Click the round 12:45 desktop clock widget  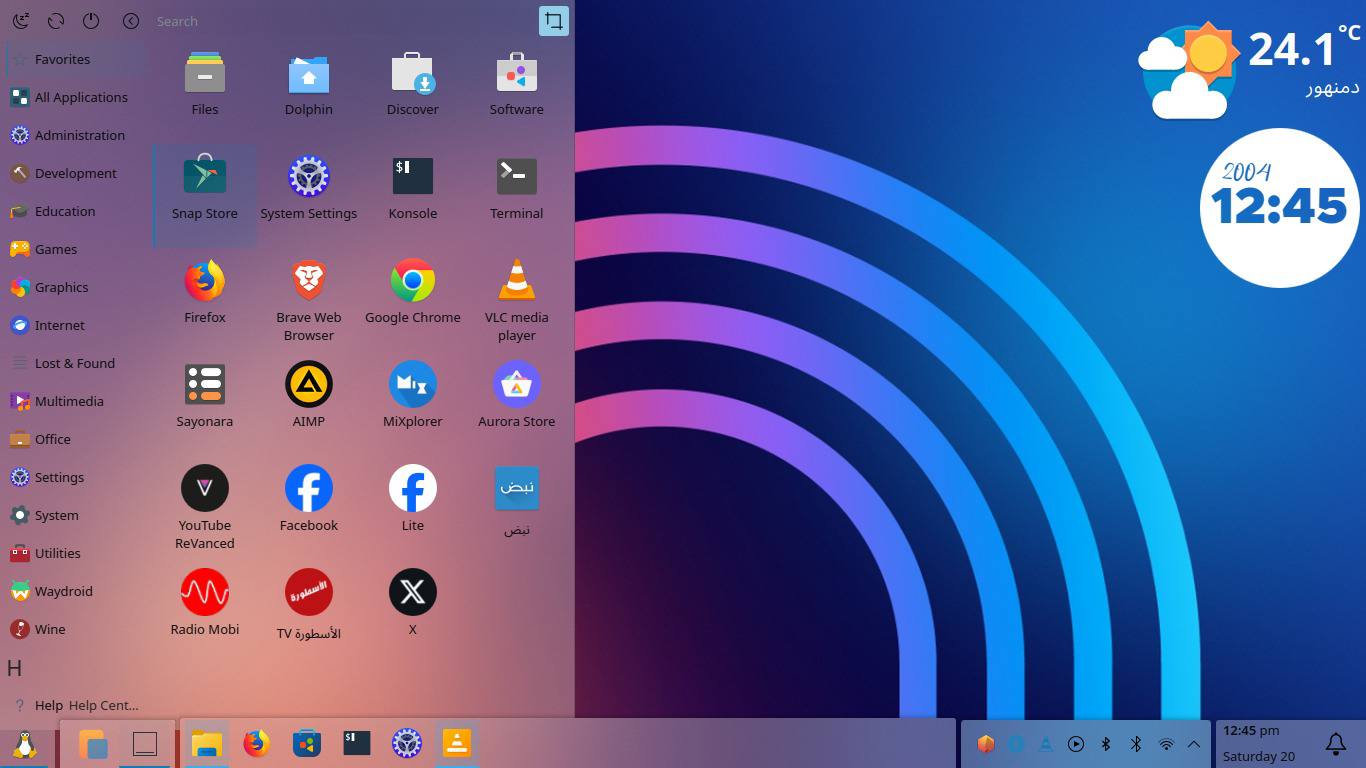click(x=1280, y=208)
